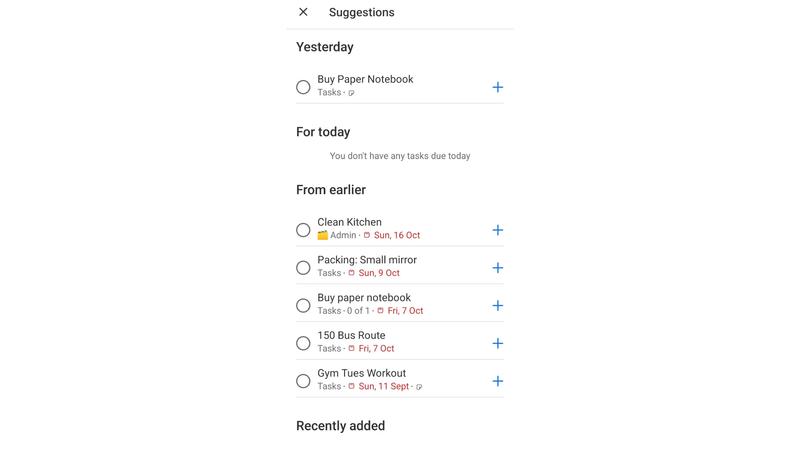Add Gym Tues Workout using plus icon

click(x=497, y=381)
